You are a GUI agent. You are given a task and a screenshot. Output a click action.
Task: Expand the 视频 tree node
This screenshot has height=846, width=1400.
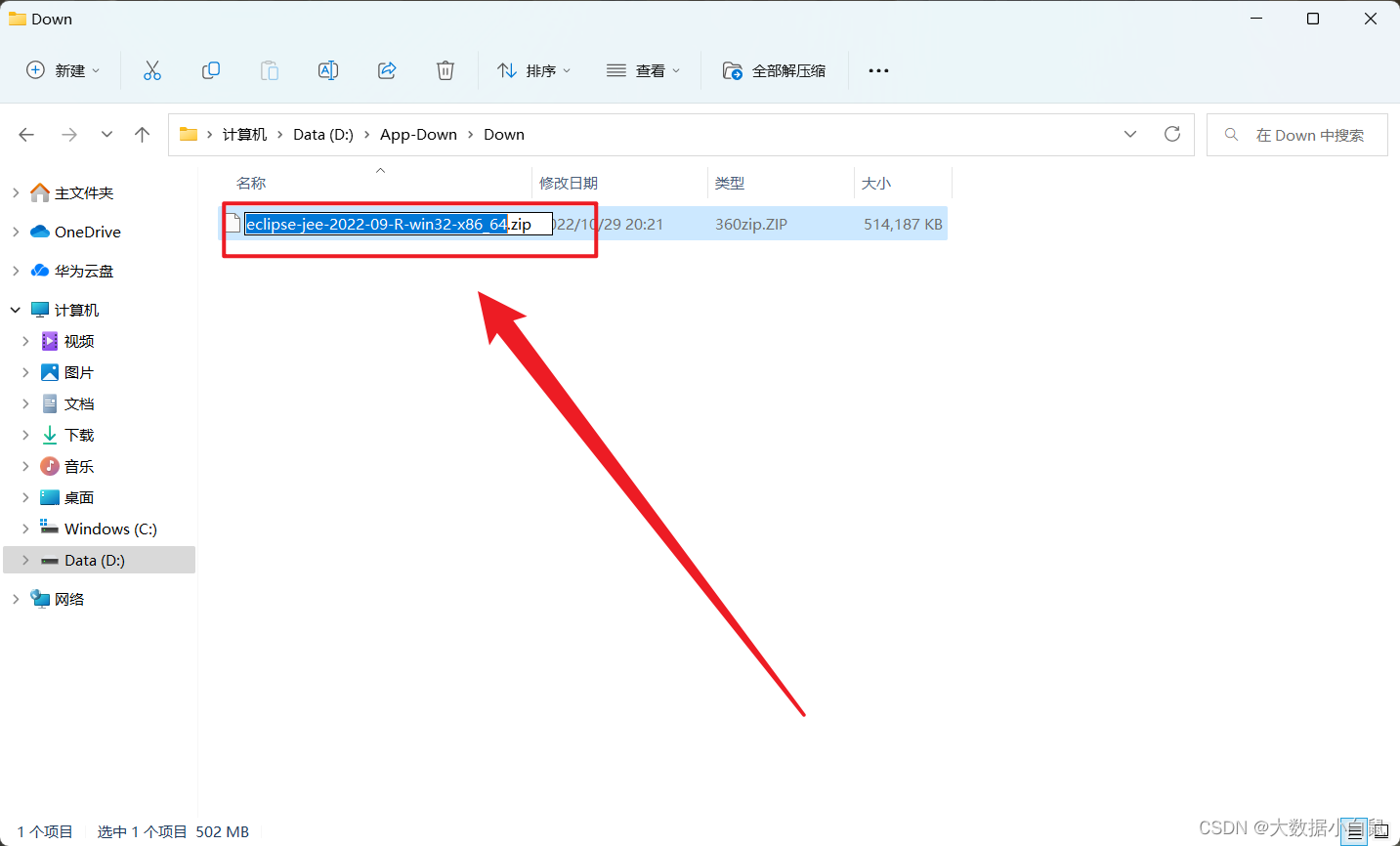tap(25, 342)
